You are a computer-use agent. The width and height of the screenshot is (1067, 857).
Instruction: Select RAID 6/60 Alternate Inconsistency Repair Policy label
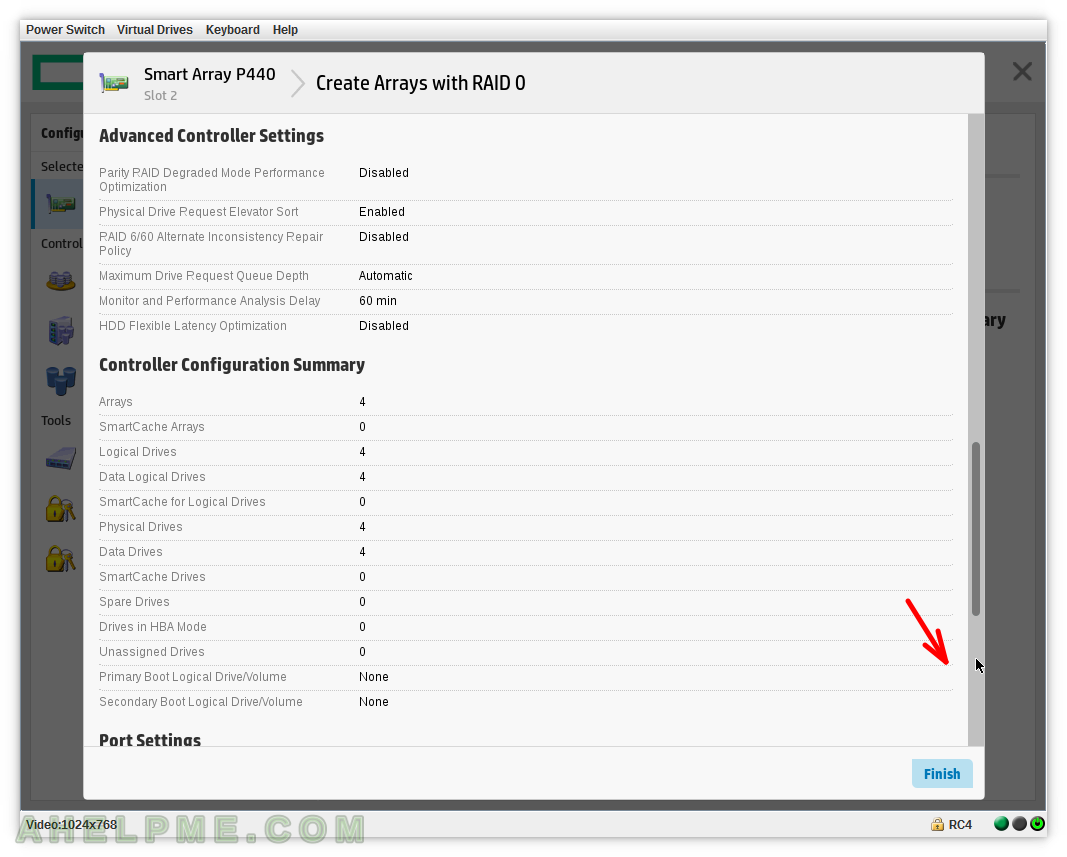tap(211, 244)
